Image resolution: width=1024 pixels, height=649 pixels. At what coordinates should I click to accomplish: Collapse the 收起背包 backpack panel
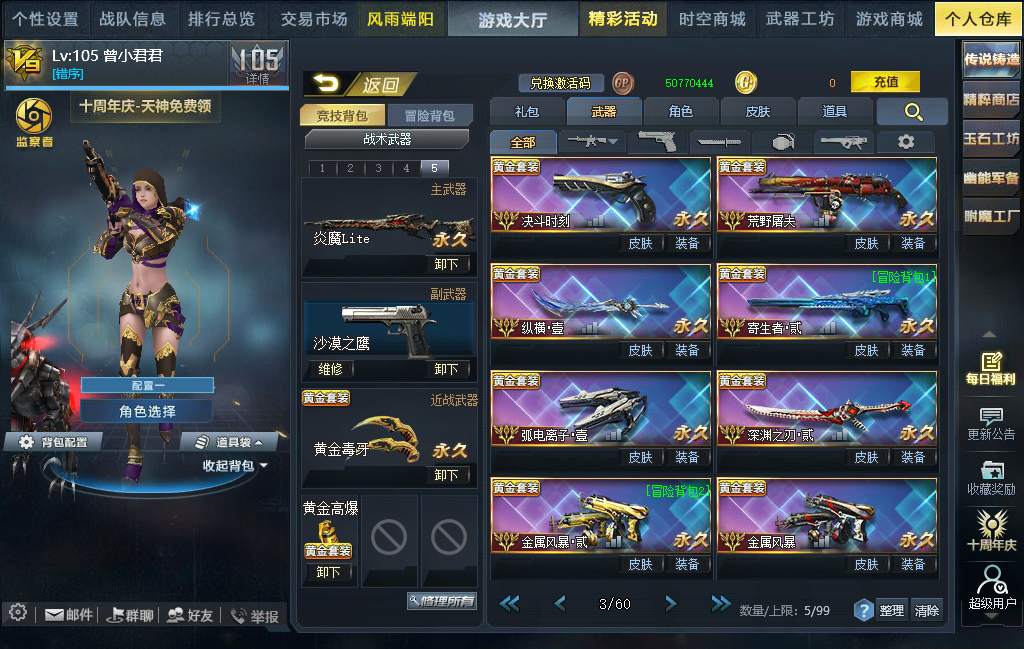(x=234, y=466)
